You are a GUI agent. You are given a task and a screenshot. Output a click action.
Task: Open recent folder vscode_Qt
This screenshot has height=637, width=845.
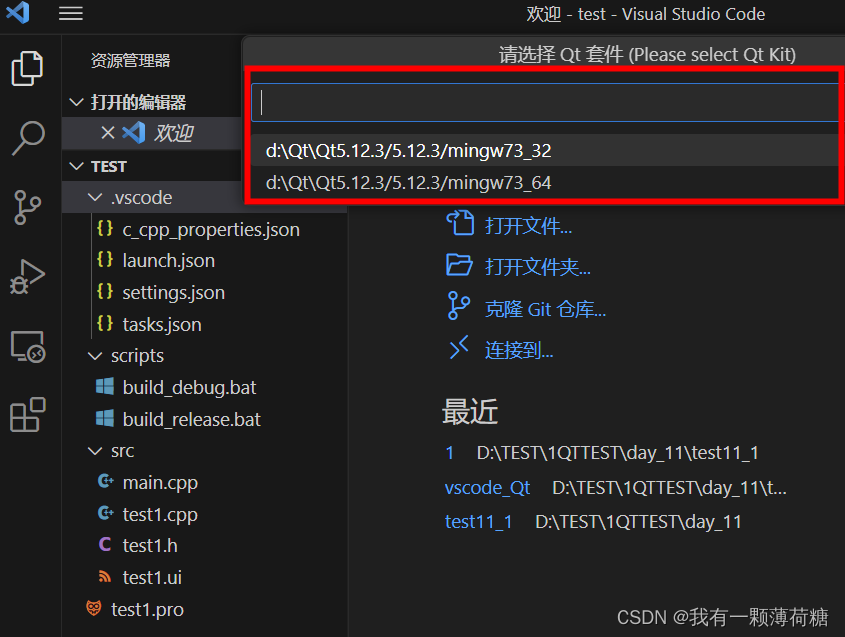488,488
